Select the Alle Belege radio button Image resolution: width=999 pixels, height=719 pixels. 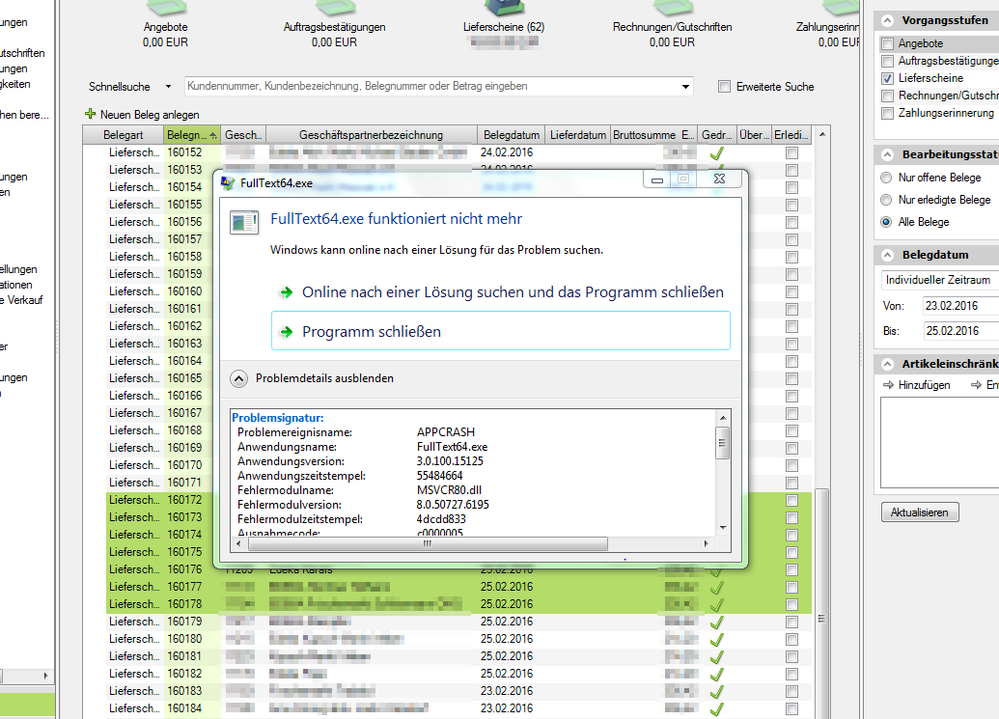pos(886,222)
